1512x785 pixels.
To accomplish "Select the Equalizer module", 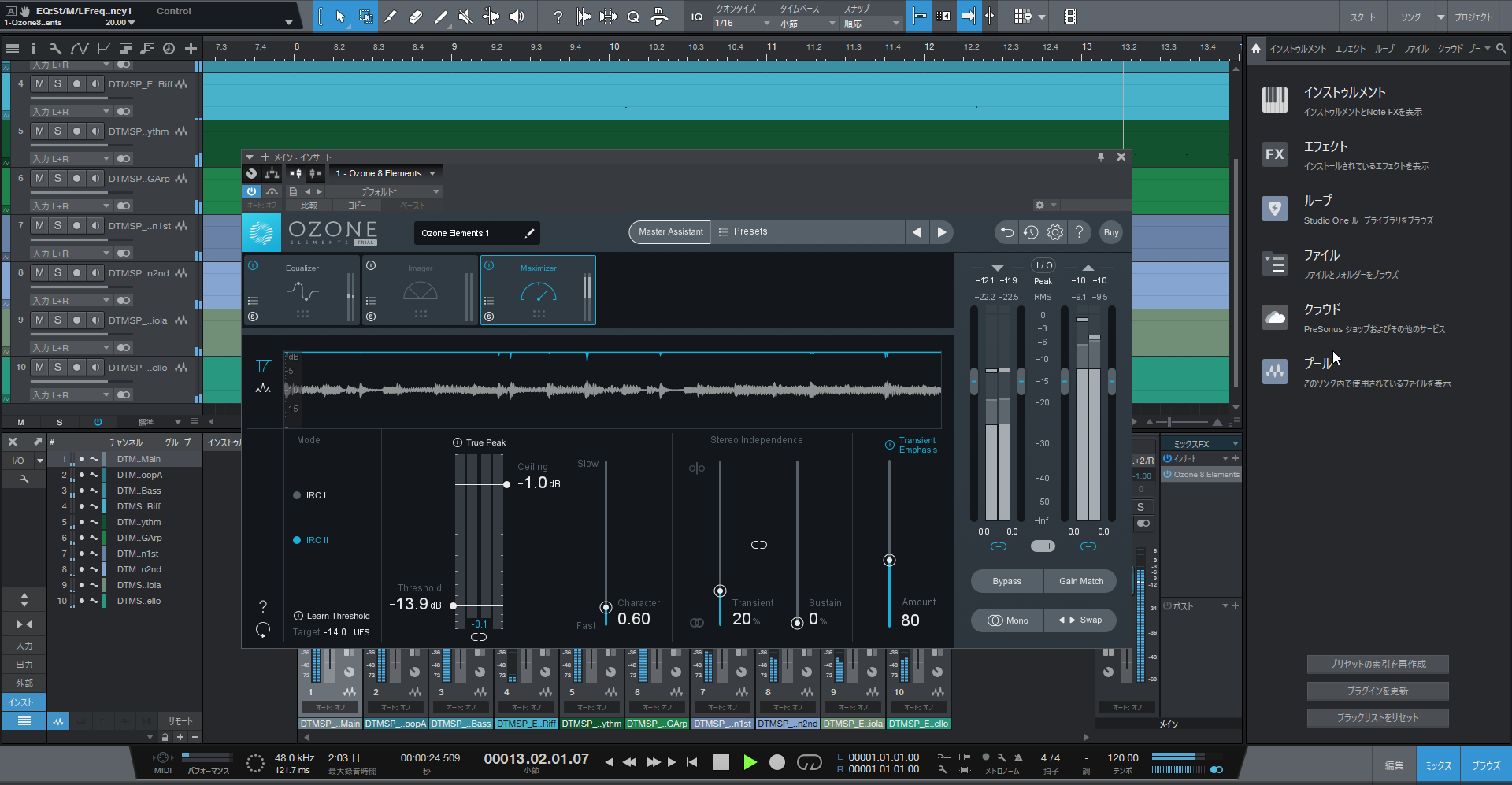I will [x=302, y=290].
